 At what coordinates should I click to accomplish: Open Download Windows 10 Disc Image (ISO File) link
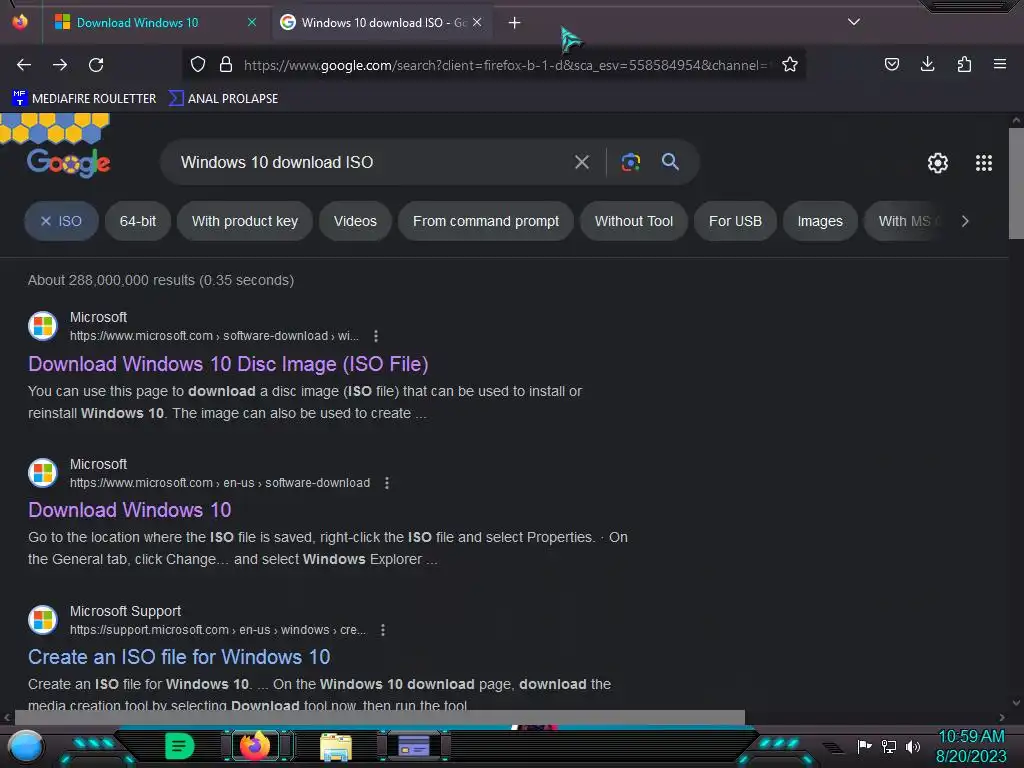(228, 364)
